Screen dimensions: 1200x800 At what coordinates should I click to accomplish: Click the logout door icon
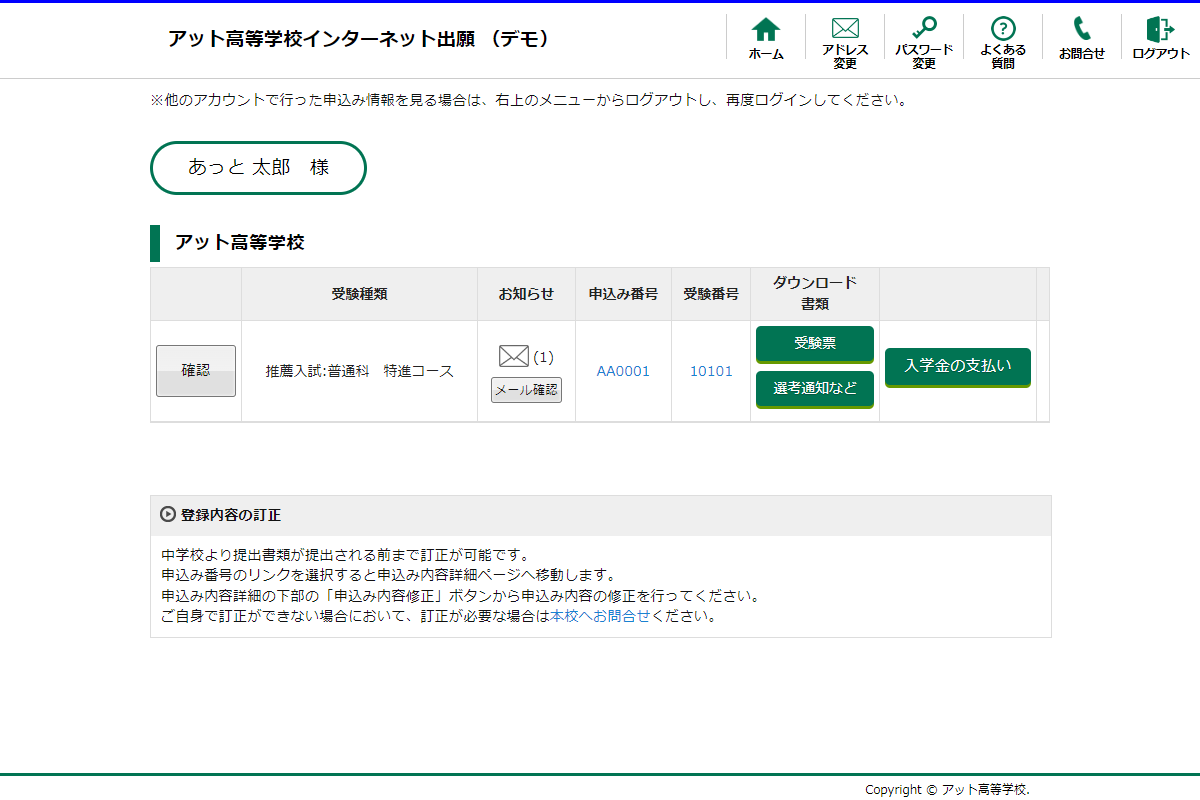(1160, 28)
